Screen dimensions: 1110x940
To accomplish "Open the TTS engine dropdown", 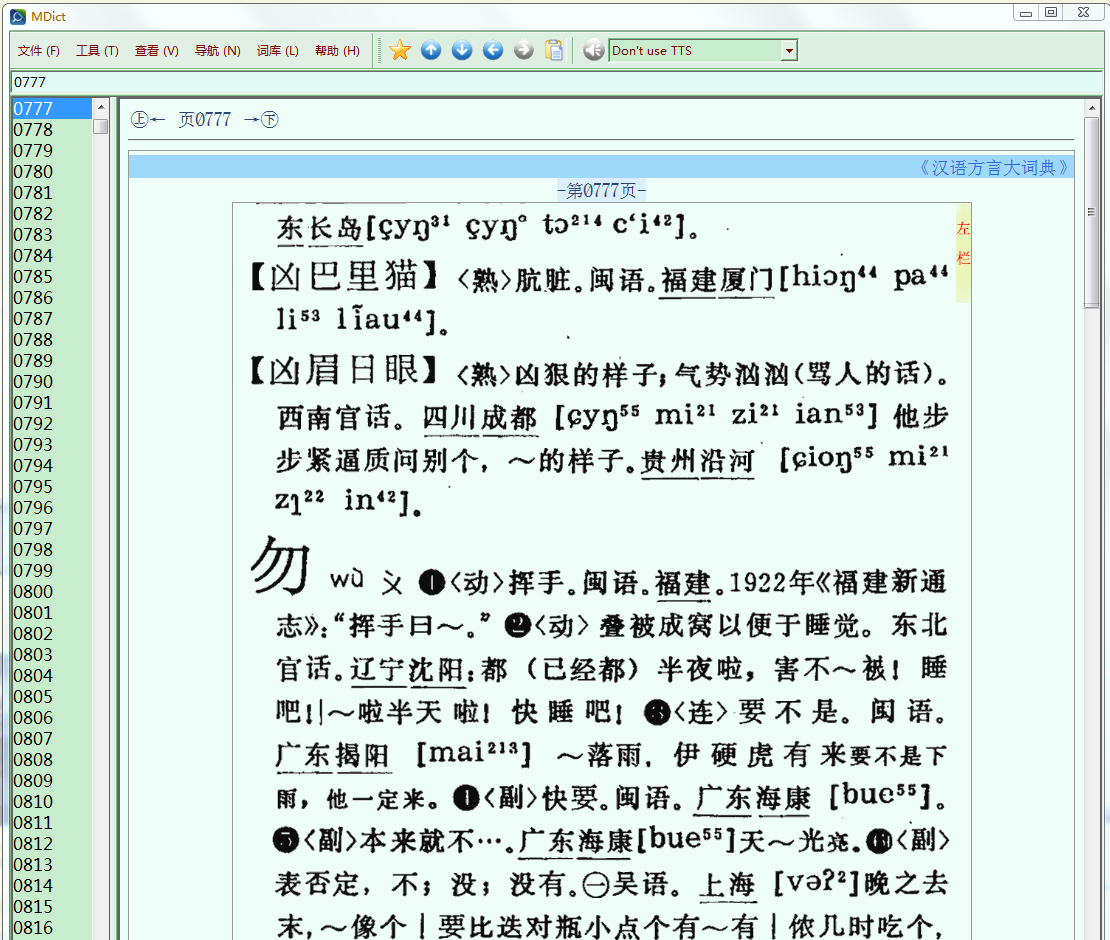I will tap(788, 51).
